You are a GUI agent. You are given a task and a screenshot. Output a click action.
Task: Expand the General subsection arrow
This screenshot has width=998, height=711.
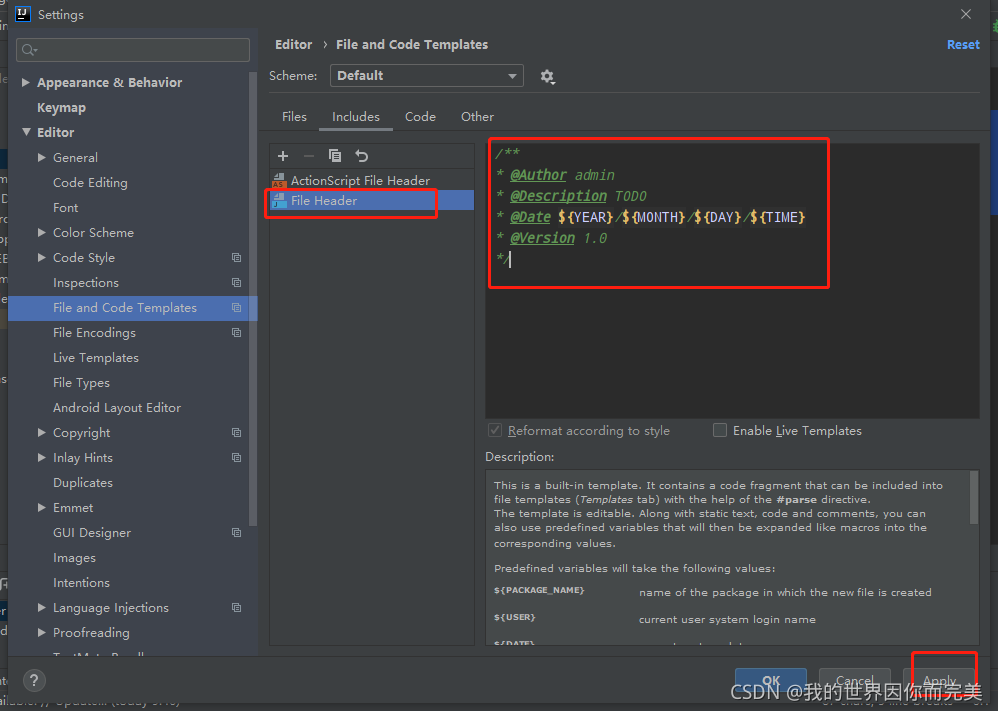41,157
